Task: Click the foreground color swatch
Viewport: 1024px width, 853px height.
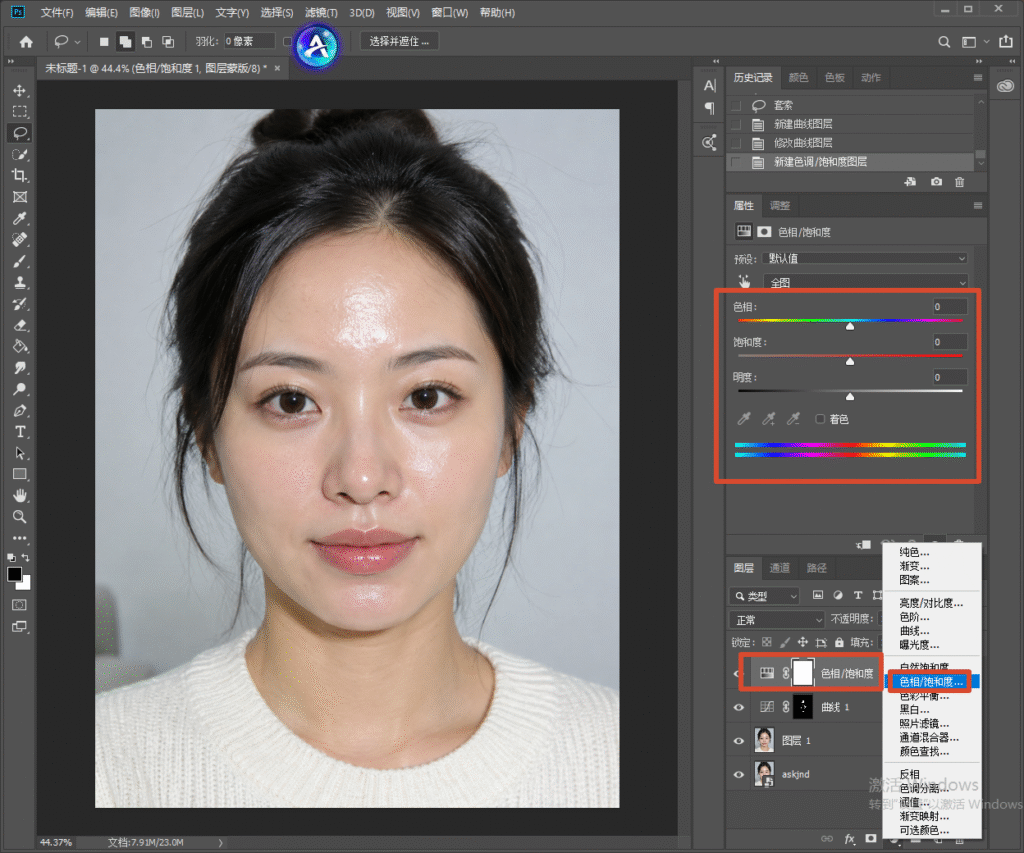Action: coord(14,574)
